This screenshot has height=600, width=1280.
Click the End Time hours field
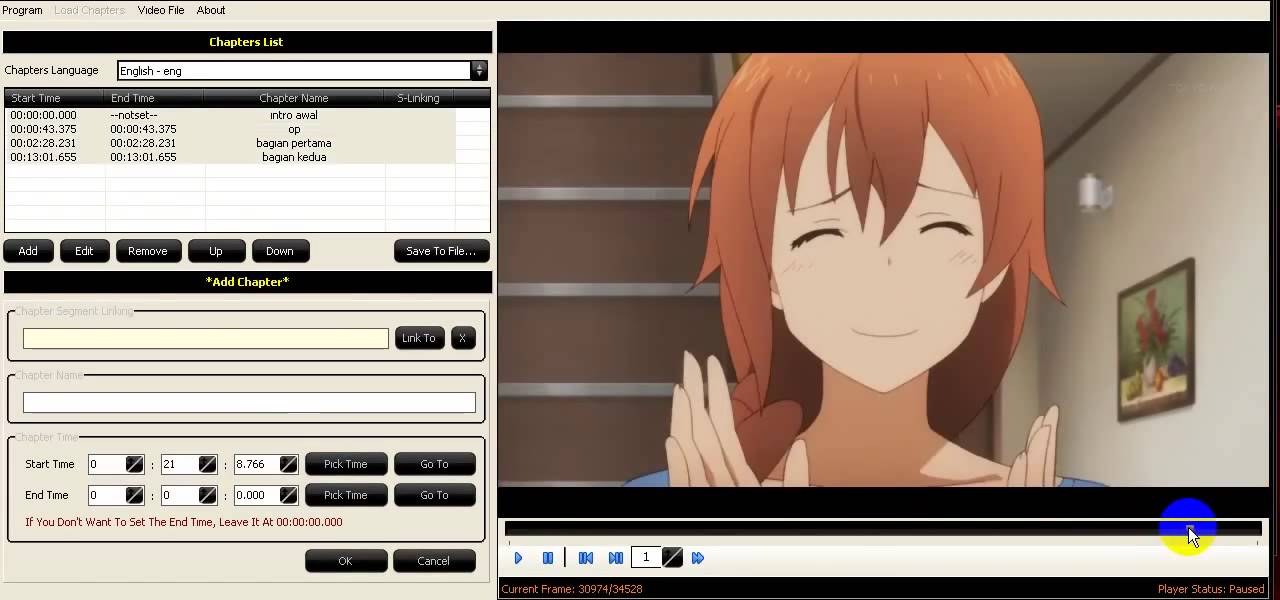tap(106, 495)
